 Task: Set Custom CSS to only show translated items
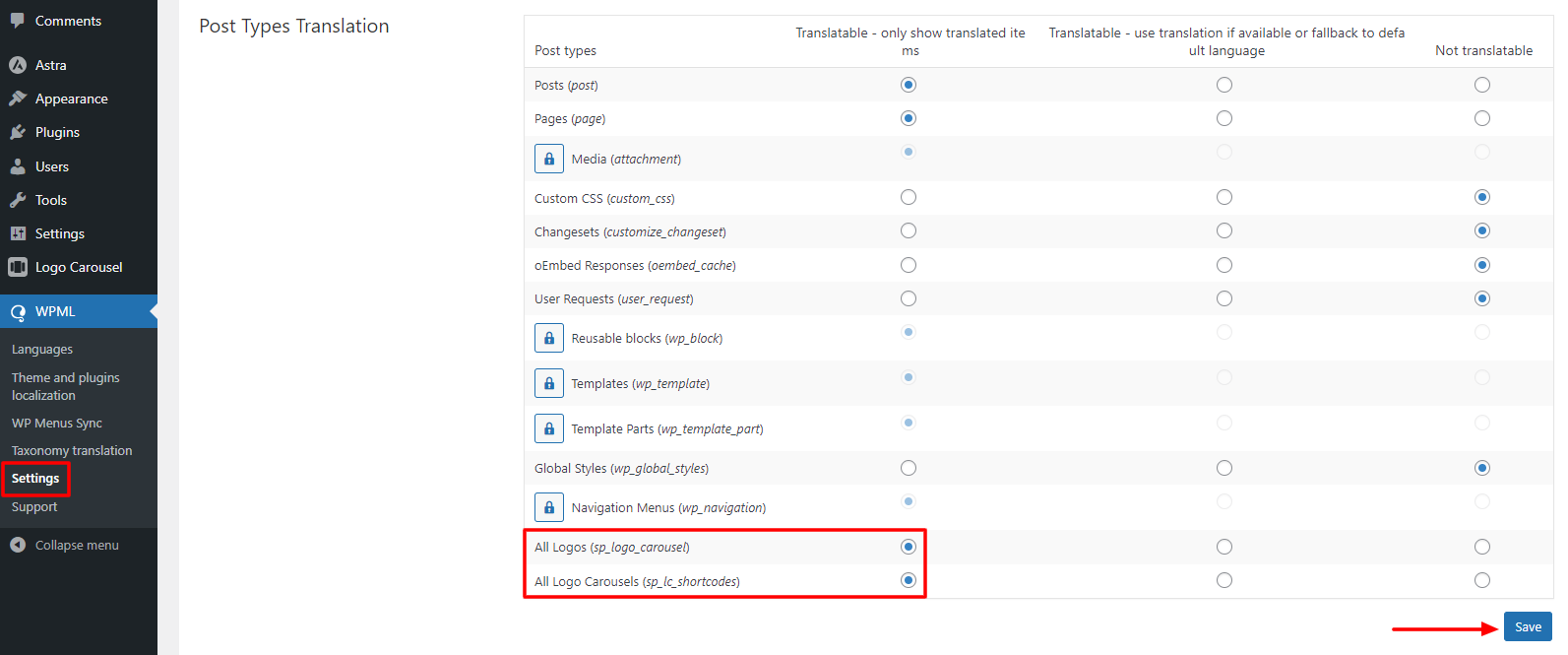coord(909,197)
